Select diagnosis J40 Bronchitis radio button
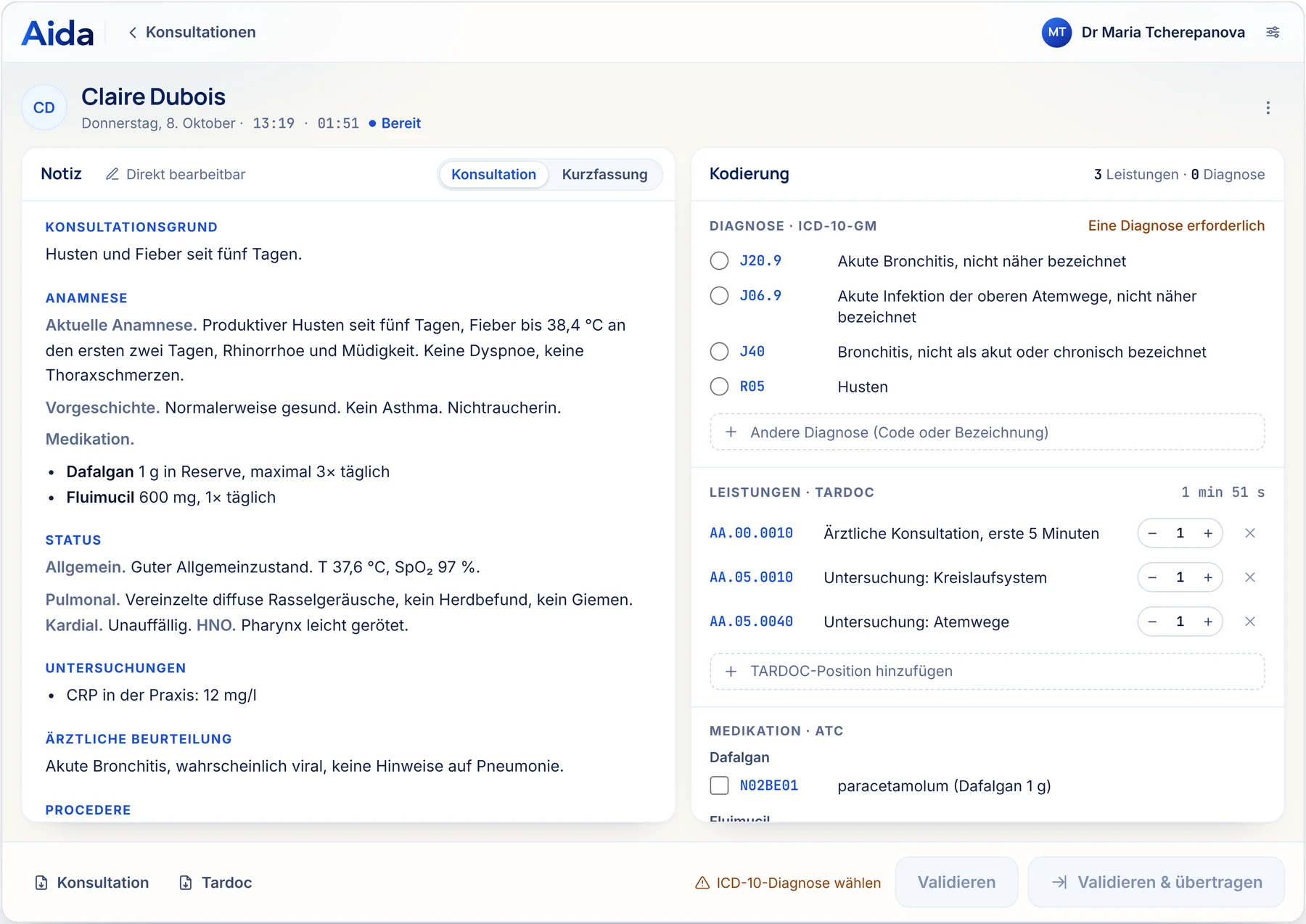Image resolution: width=1306 pixels, height=924 pixels. [719, 352]
